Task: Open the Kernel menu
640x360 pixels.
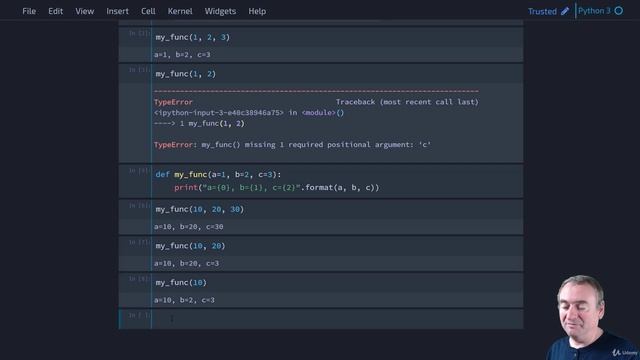Action: pos(180,11)
